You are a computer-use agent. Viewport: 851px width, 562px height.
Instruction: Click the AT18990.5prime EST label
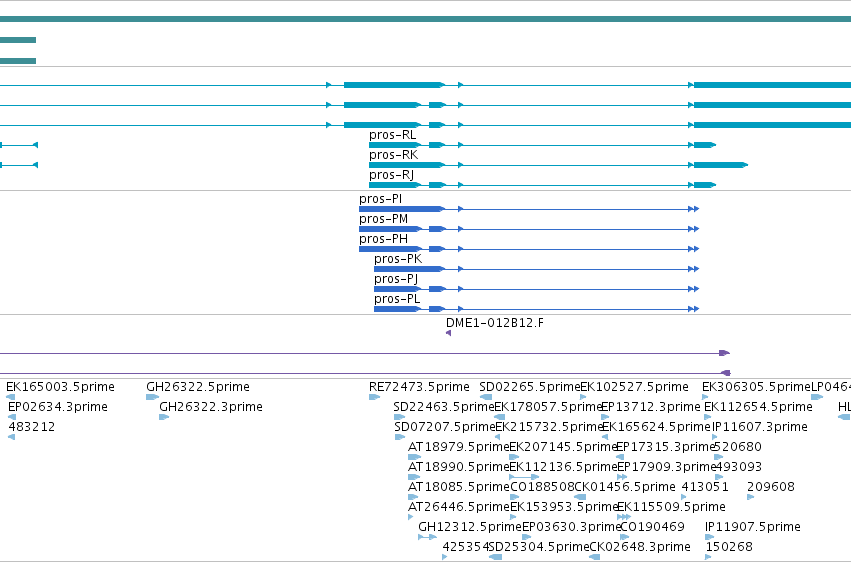click(459, 468)
